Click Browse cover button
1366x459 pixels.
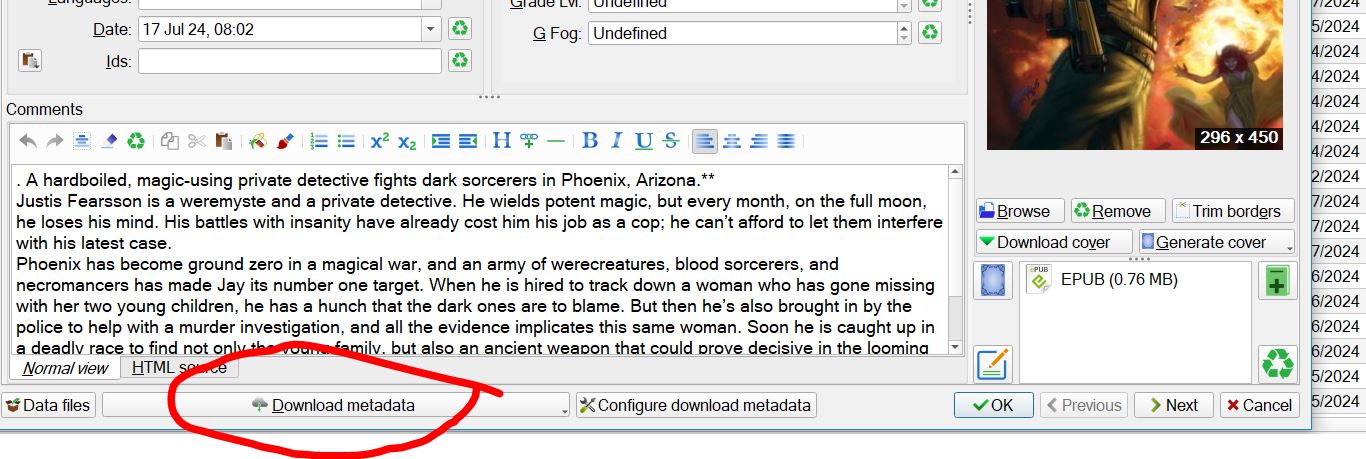coord(1020,211)
